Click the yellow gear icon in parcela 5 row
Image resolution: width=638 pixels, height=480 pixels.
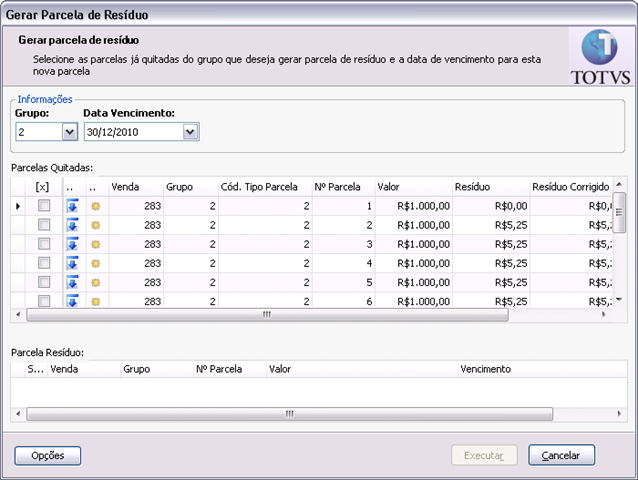[x=96, y=283]
